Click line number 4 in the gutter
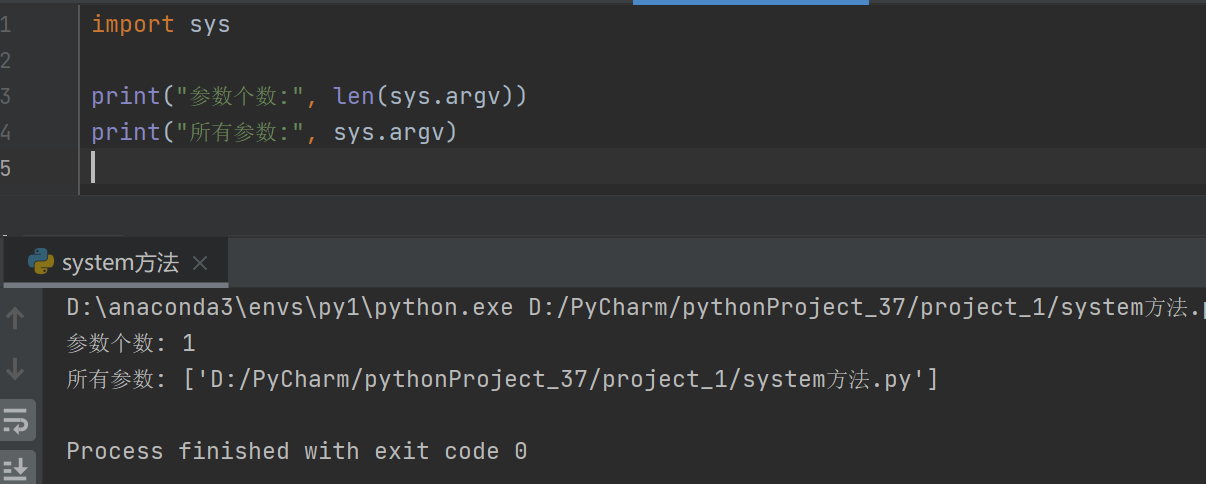The image size is (1206, 484). (x=6, y=132)
